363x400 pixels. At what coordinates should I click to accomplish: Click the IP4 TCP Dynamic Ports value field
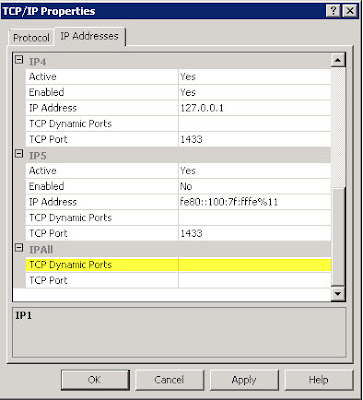pyautogui.click(x=254, y=124)
